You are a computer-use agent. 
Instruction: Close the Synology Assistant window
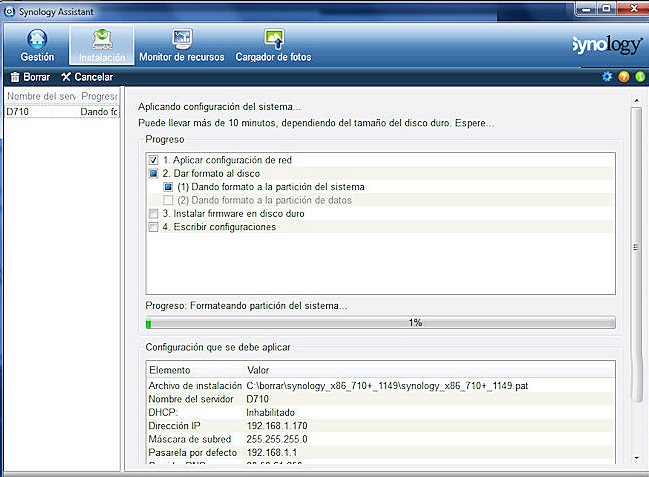pos(633,9)
